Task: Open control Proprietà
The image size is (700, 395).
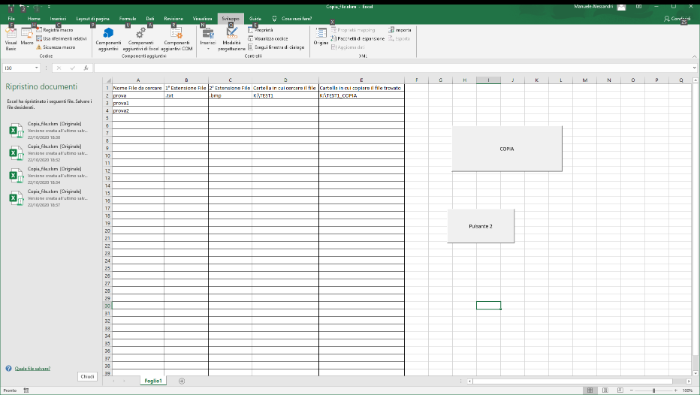Action: [261, 30]
